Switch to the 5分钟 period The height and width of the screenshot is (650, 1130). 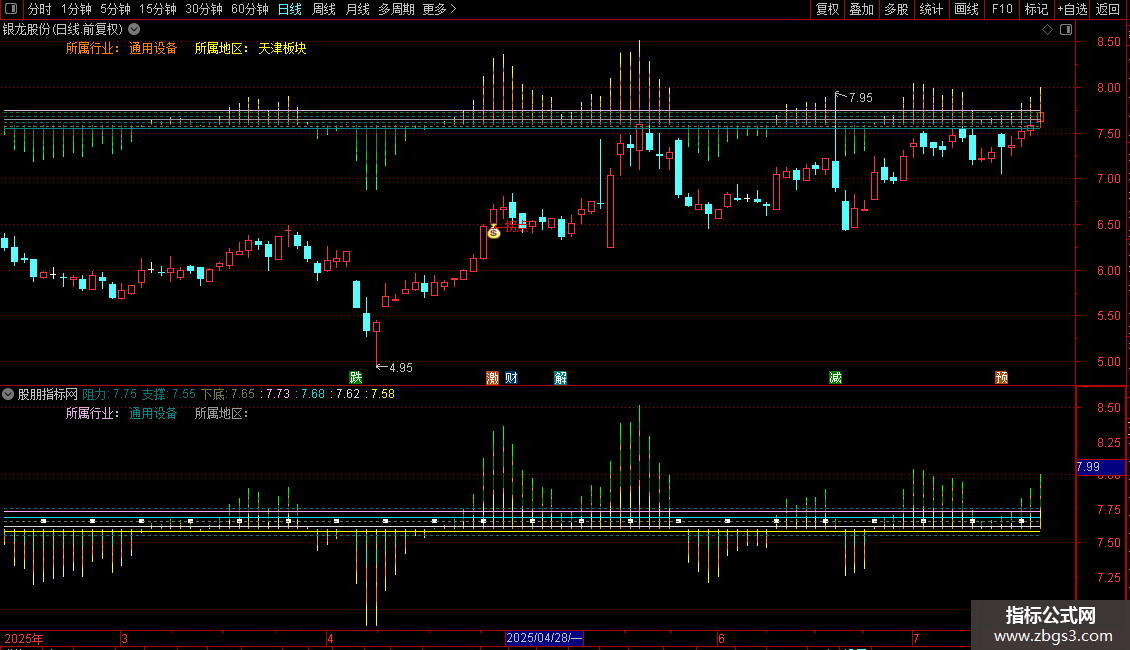[x=115, y=9]
